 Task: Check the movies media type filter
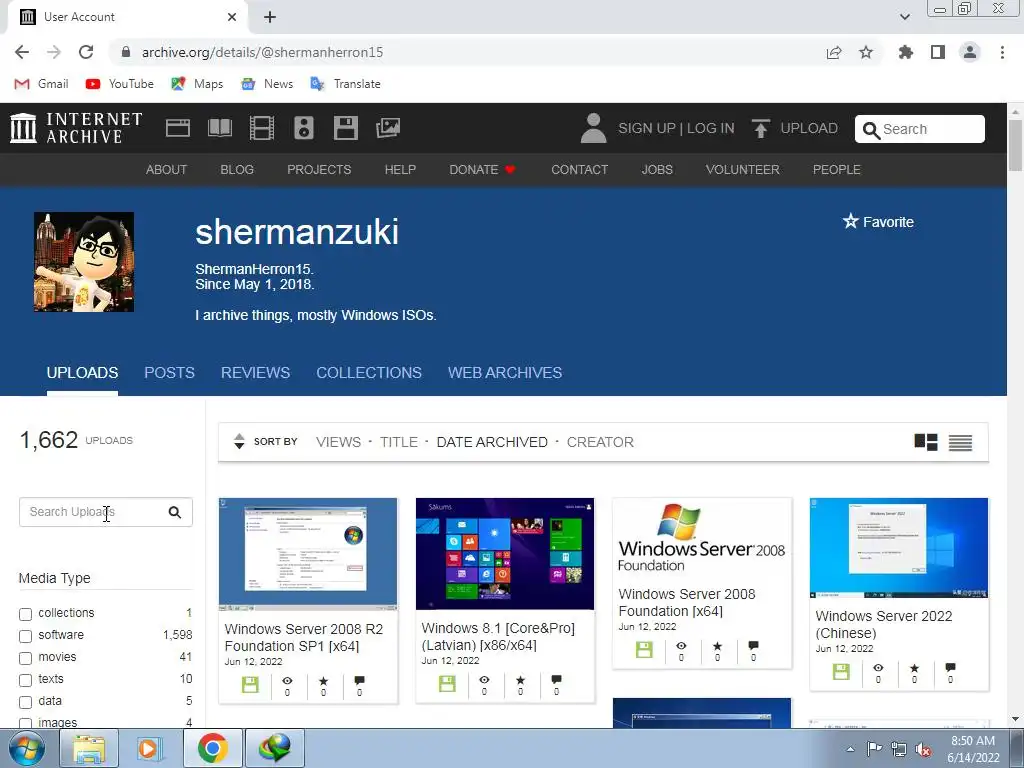pyautogui.click(x=25, y=658)
